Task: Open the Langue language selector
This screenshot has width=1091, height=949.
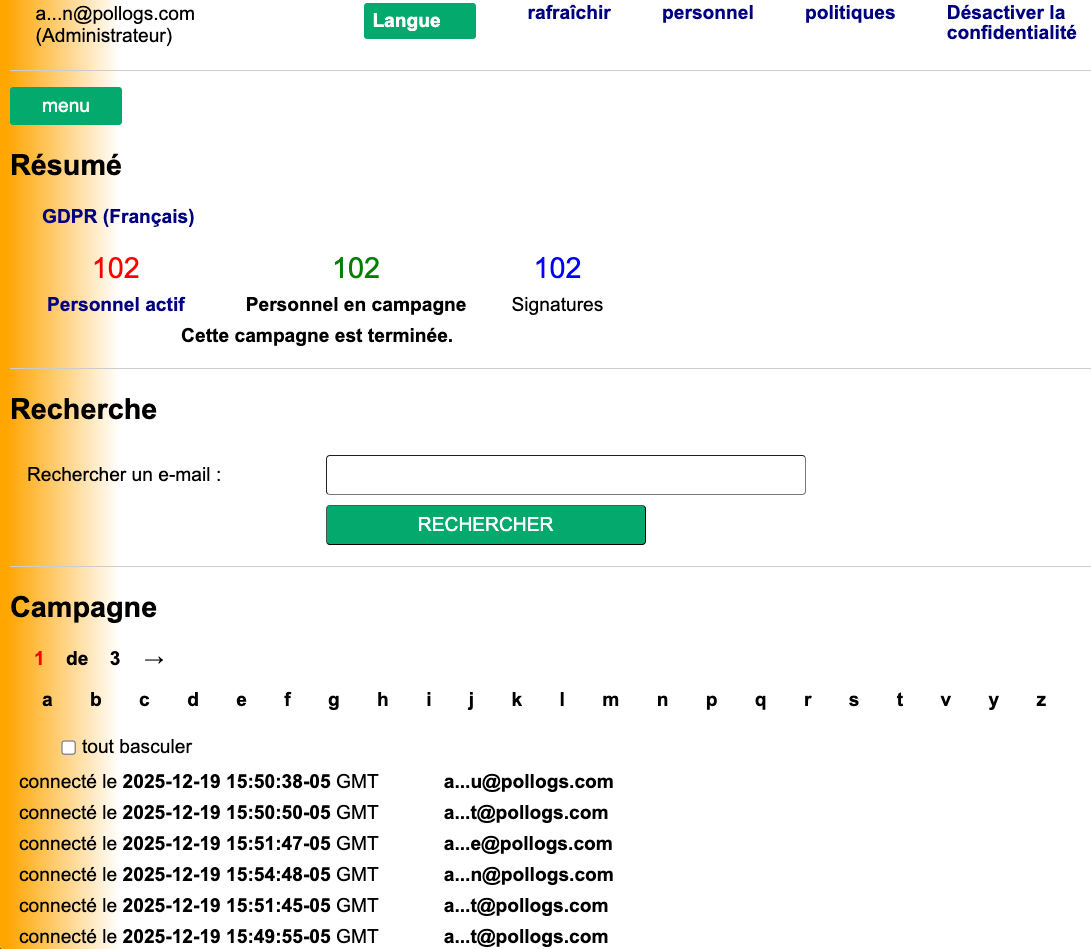Action: tap(419, 21)
